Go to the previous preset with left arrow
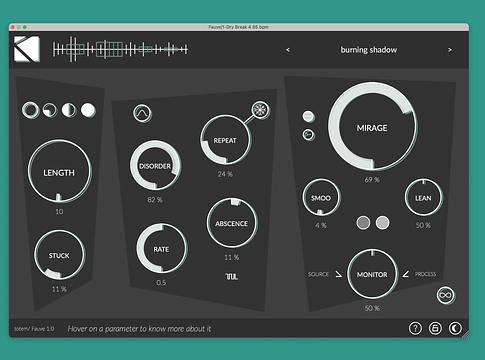The height and width of the screenshot is (360, 485). (288, 50)
